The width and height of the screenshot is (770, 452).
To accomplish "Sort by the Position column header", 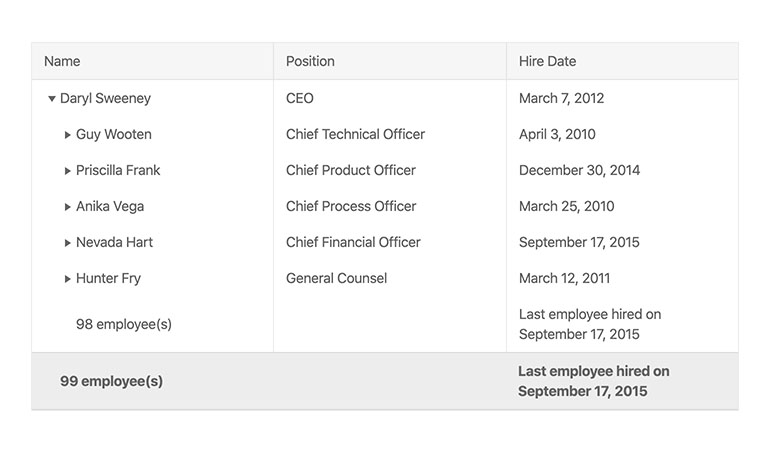I will 390,61.
